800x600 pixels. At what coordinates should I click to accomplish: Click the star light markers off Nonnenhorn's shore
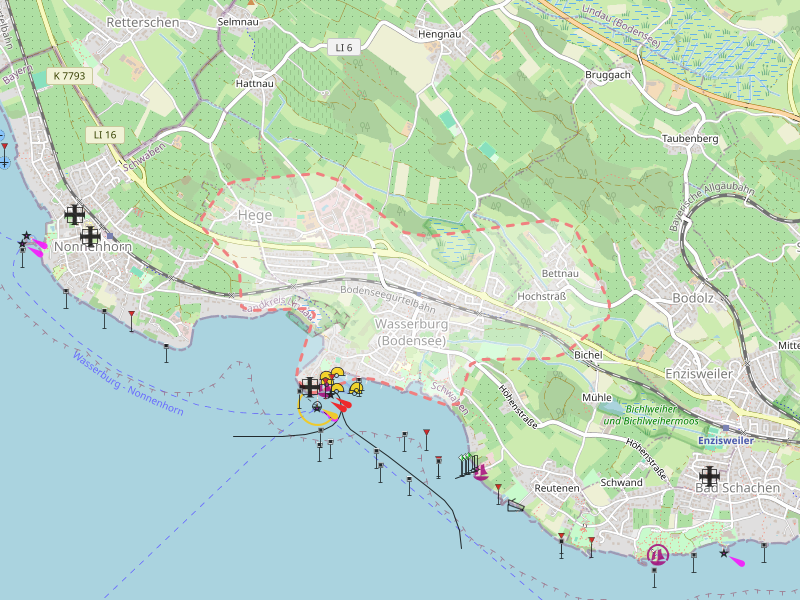pos(24,240)
